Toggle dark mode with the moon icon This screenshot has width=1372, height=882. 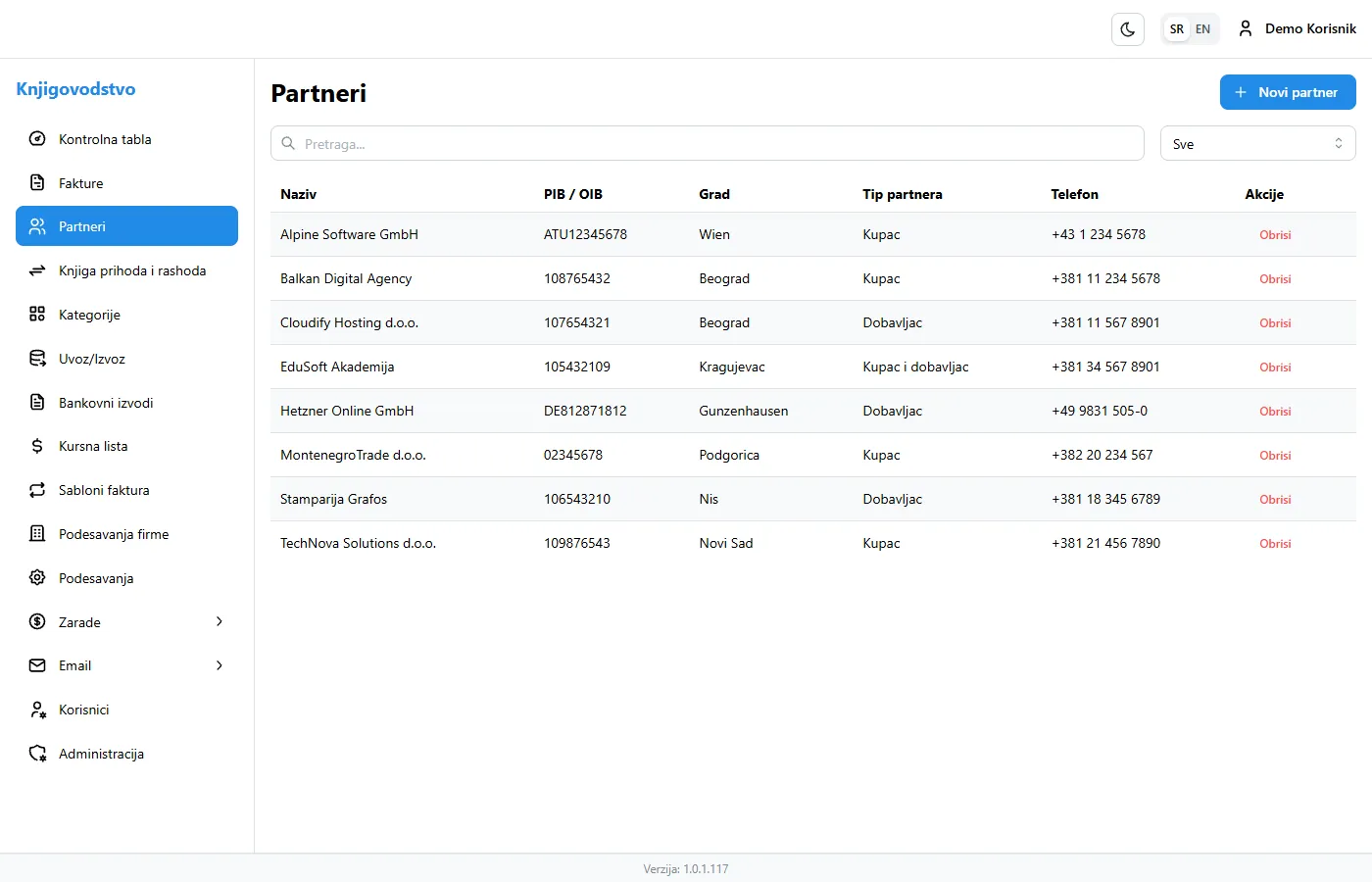click(x=1127, y=28)
